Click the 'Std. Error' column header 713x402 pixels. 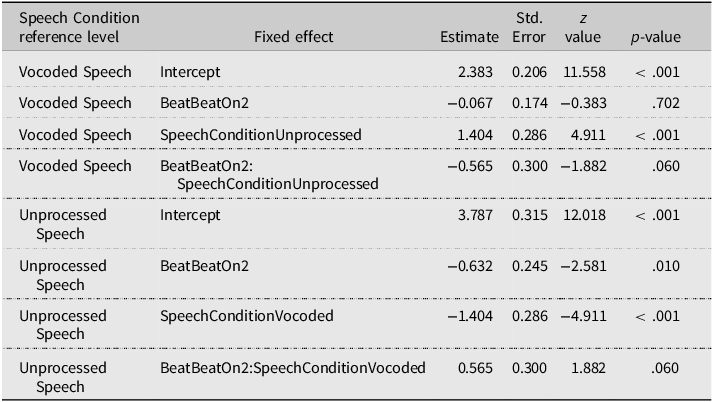(530, 28)
